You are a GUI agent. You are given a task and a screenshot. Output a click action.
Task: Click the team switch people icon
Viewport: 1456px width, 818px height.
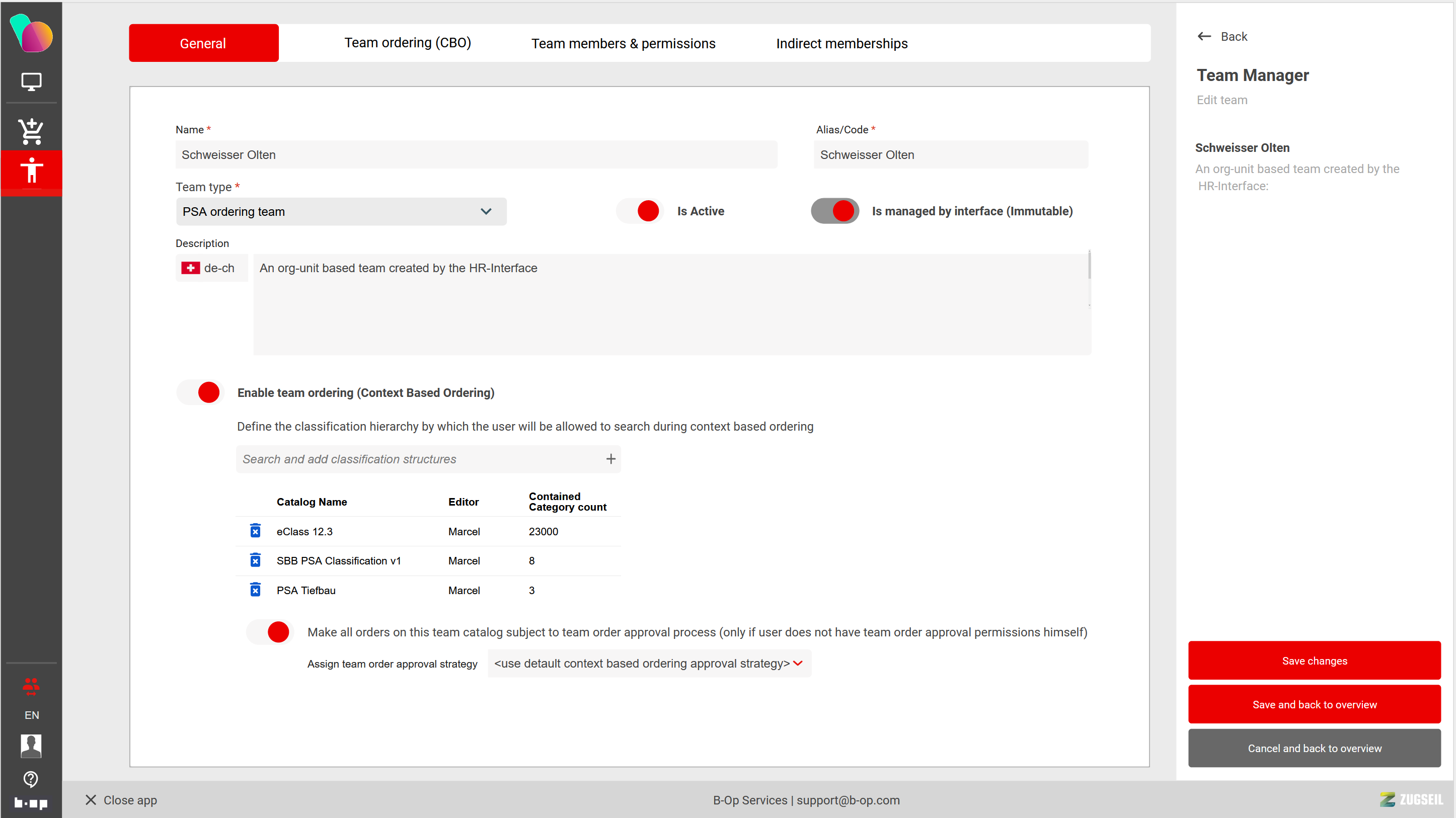(x=31, y=686)
